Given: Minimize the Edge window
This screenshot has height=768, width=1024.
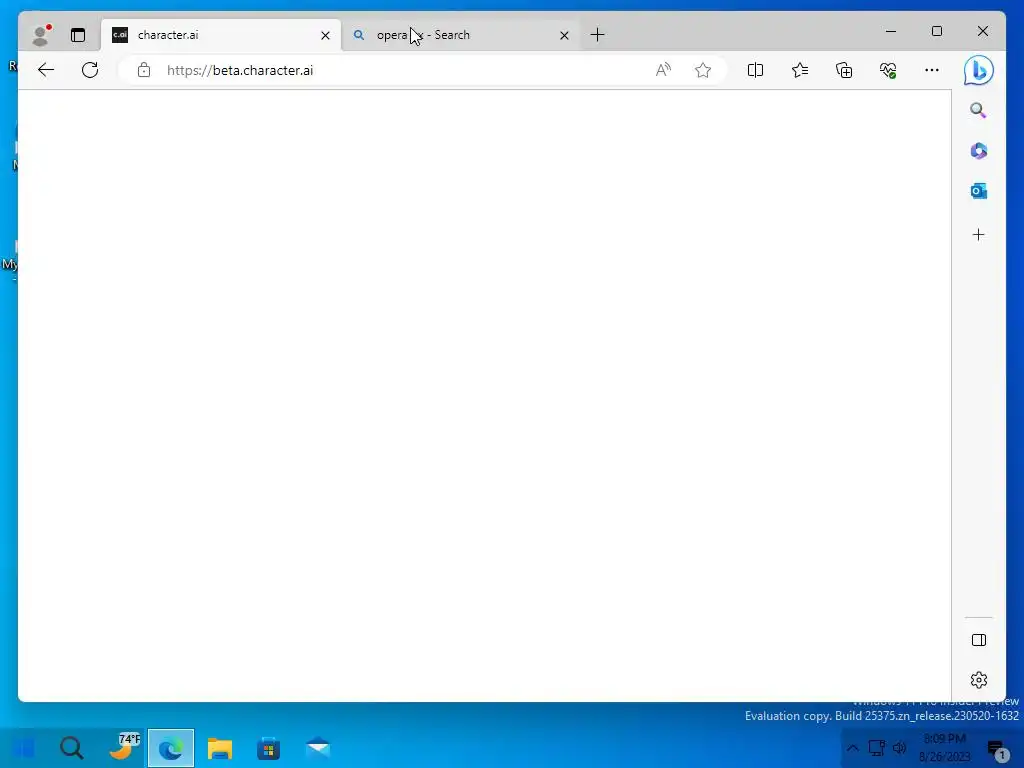Looking at the screenshot, I should point(891,31).
